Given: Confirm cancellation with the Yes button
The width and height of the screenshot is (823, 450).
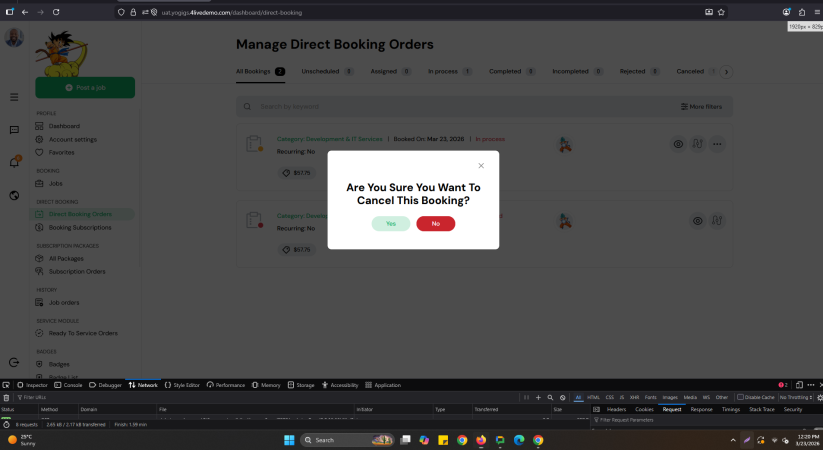Looking at the screenshot, I should coord(390,223).
